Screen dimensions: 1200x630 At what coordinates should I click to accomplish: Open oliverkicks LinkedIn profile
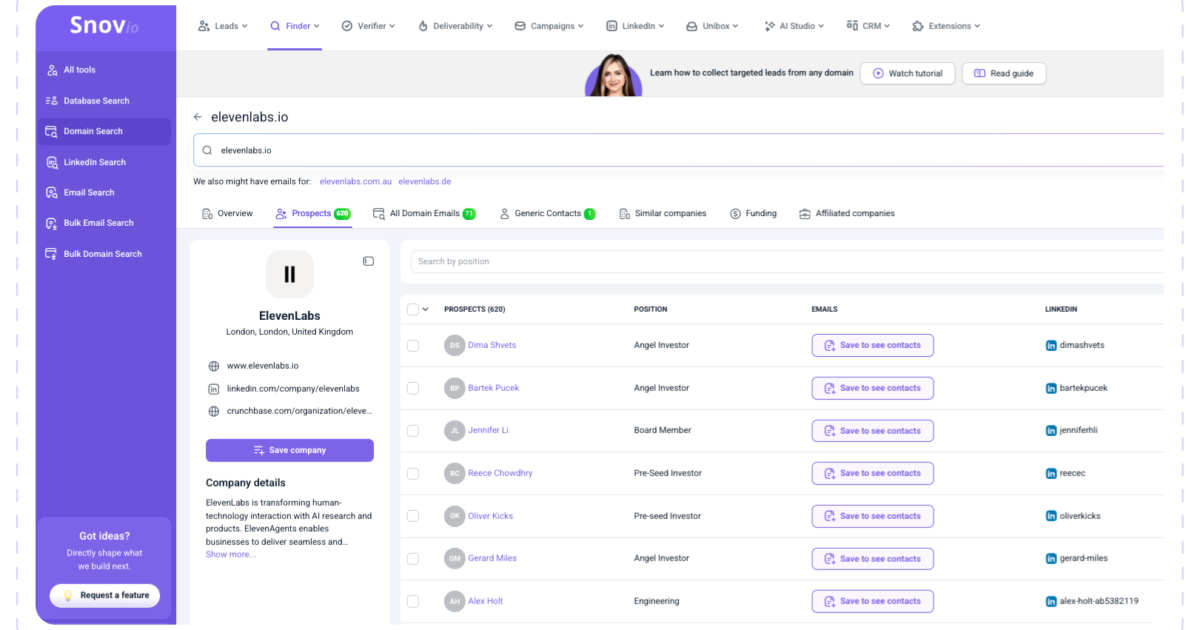pos(1073,516)
